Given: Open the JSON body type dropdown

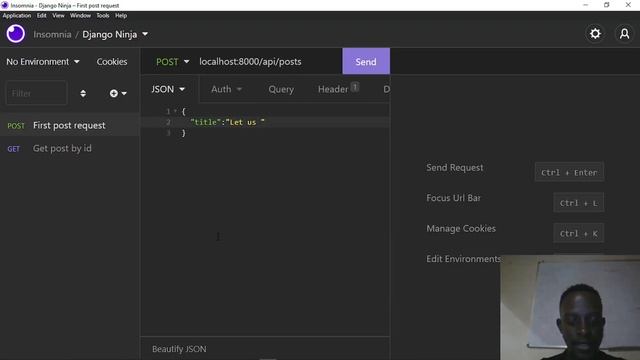Looking at the screenshot, I should click(x=168, y=89).
